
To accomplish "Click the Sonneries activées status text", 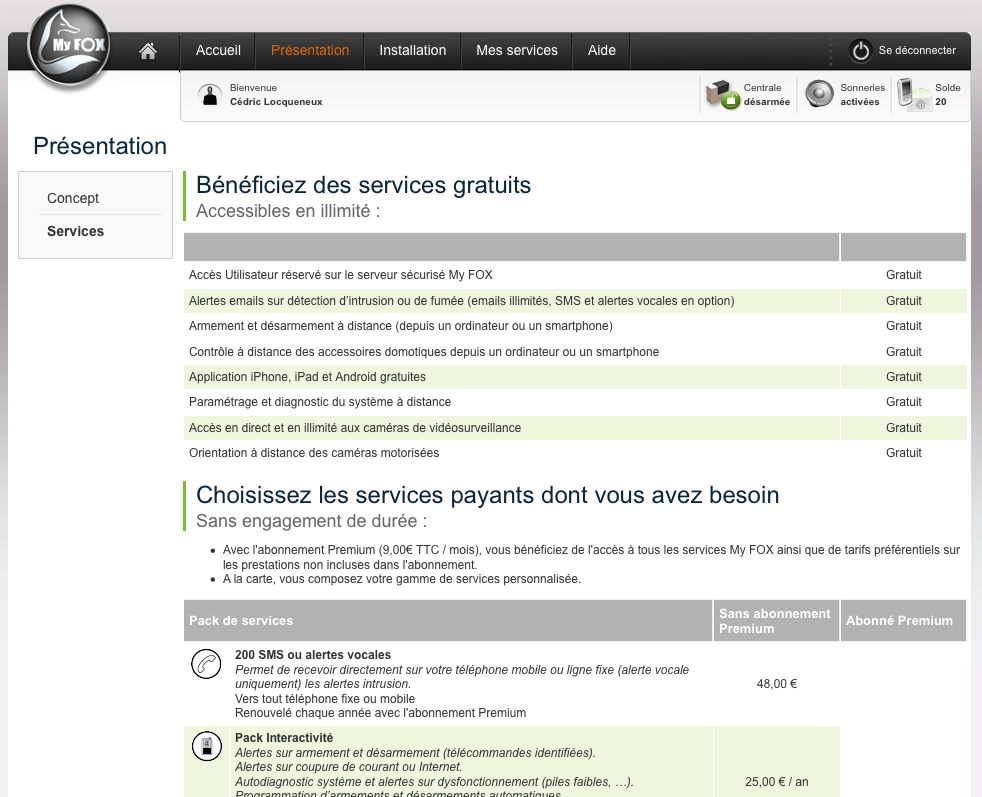I will pos(862,95).
